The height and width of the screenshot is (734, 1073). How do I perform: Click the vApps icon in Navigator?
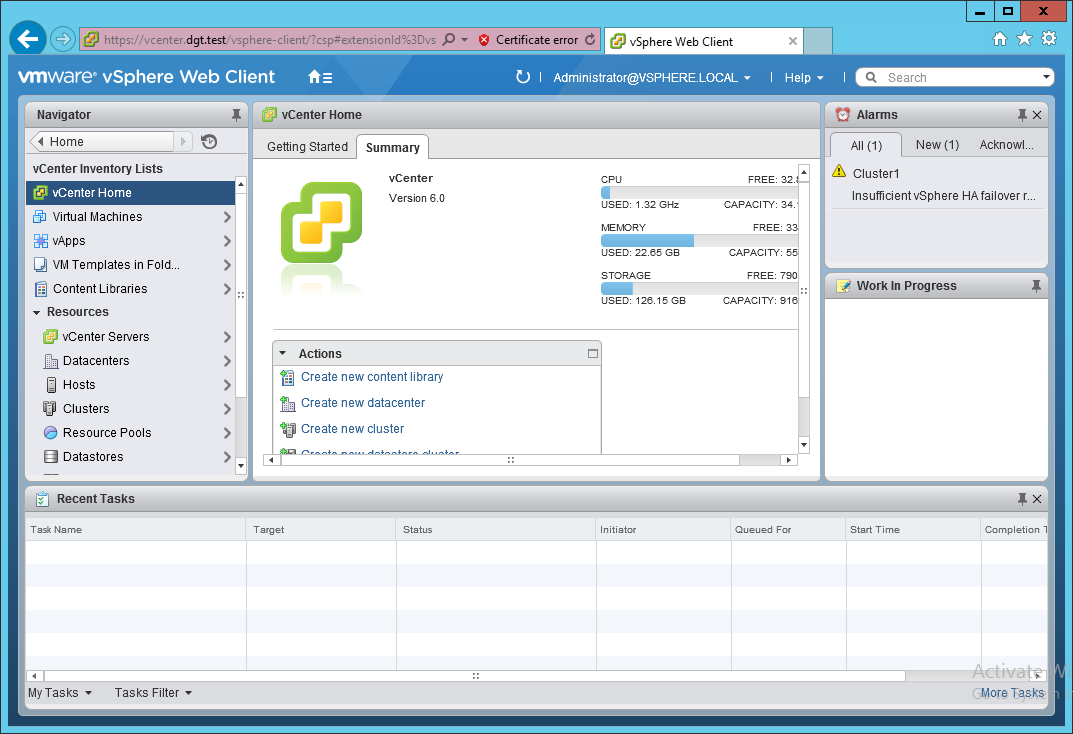pos(40,241)
